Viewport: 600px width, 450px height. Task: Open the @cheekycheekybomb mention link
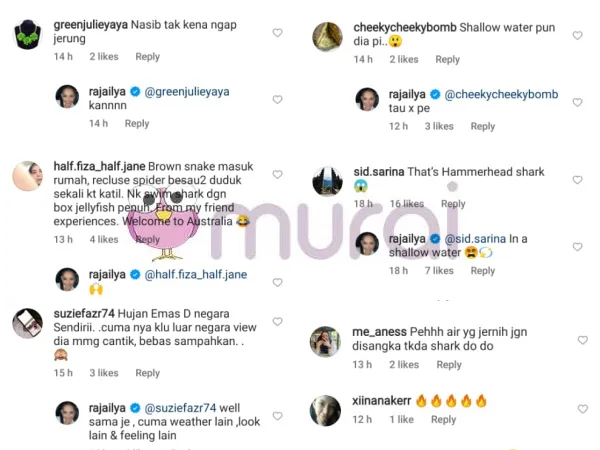pos(501,95)
